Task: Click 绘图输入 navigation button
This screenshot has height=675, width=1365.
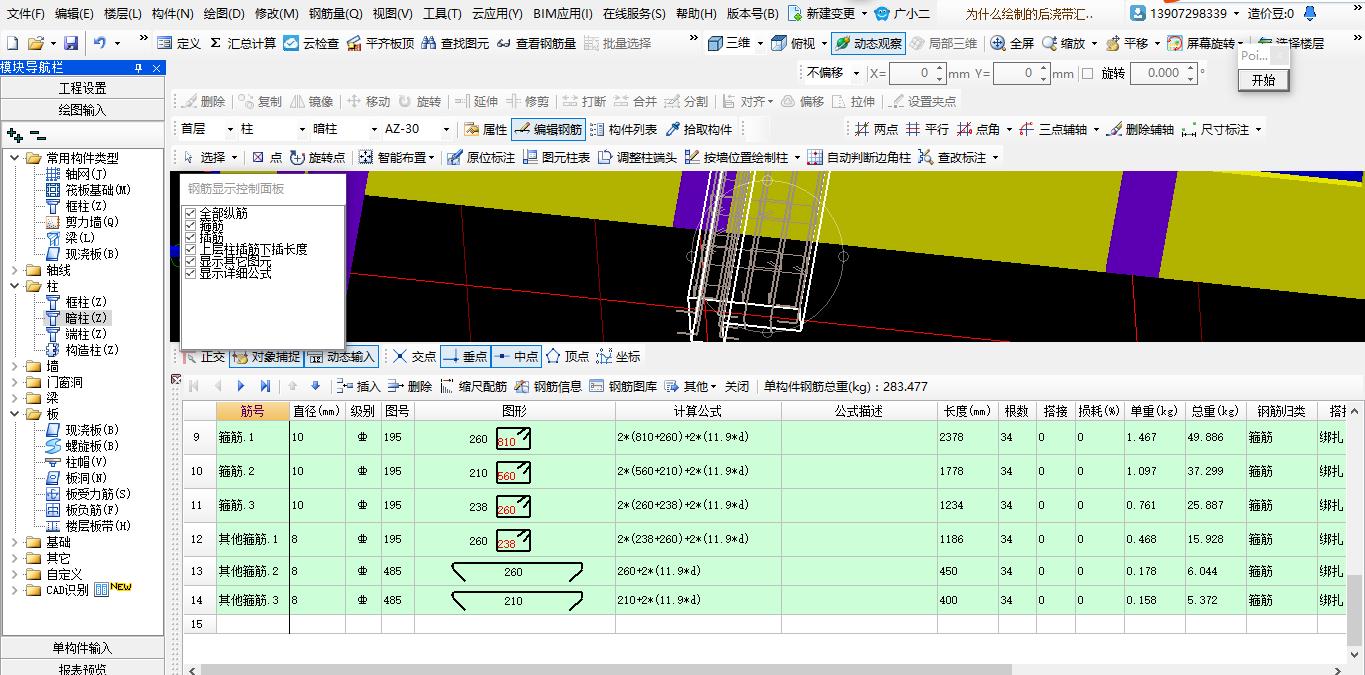Action: tap(82, 110)
